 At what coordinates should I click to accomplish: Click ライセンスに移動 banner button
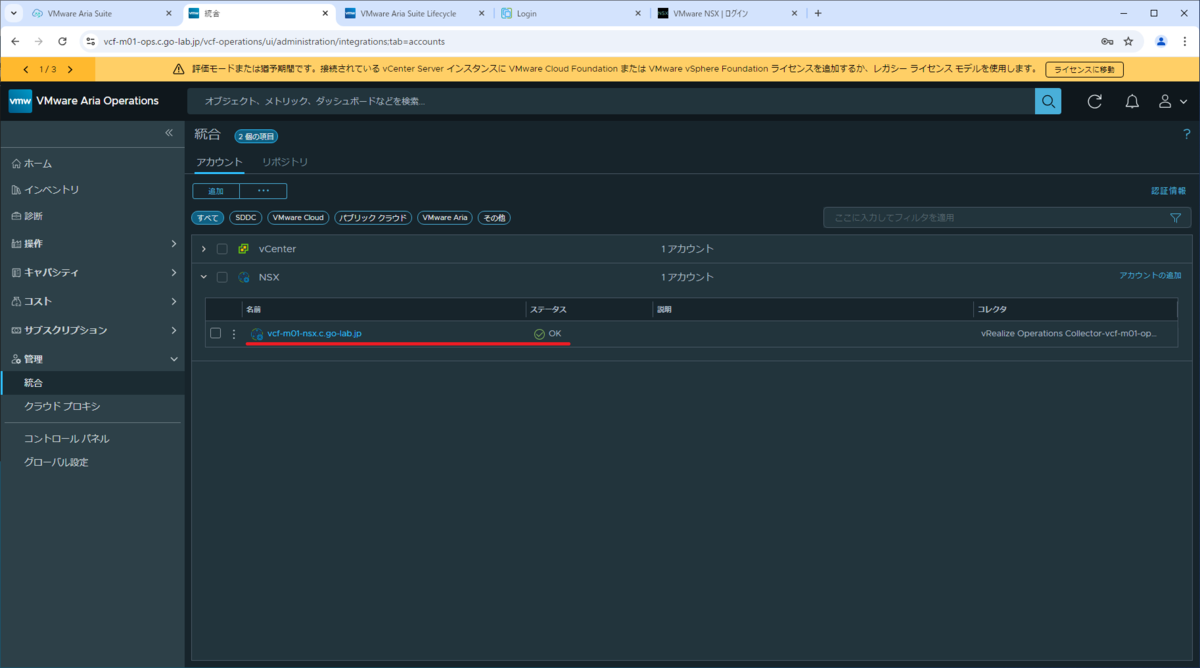pyautogui.click(x=1084, y=69)
